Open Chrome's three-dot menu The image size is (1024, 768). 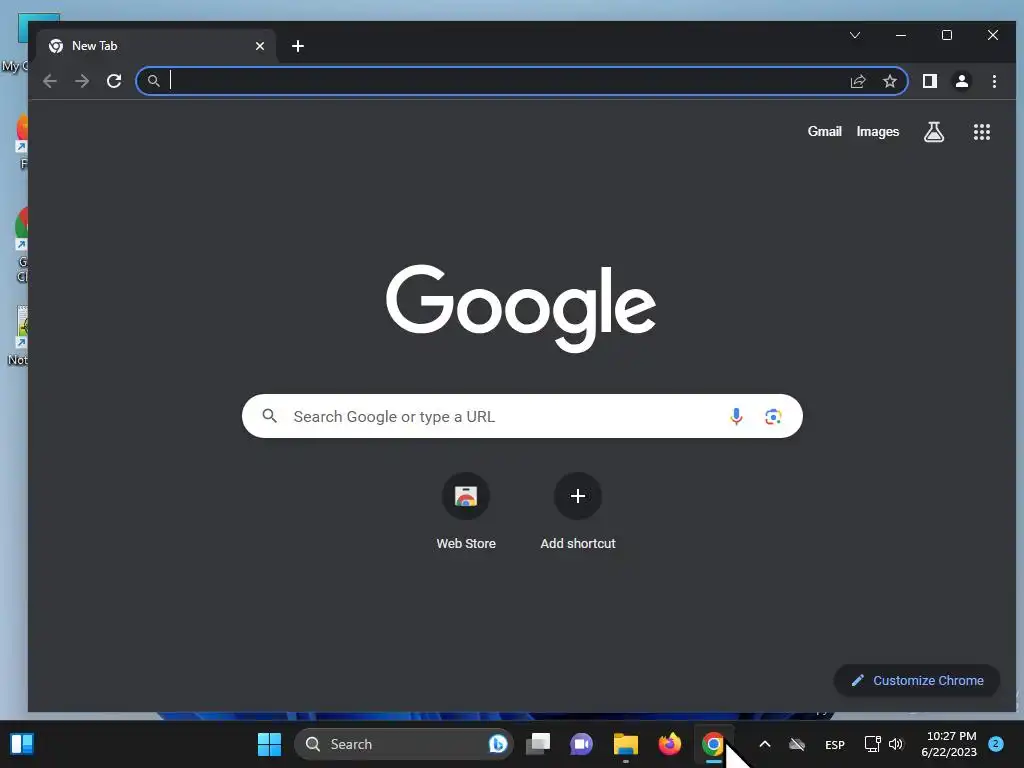(994, 81)
